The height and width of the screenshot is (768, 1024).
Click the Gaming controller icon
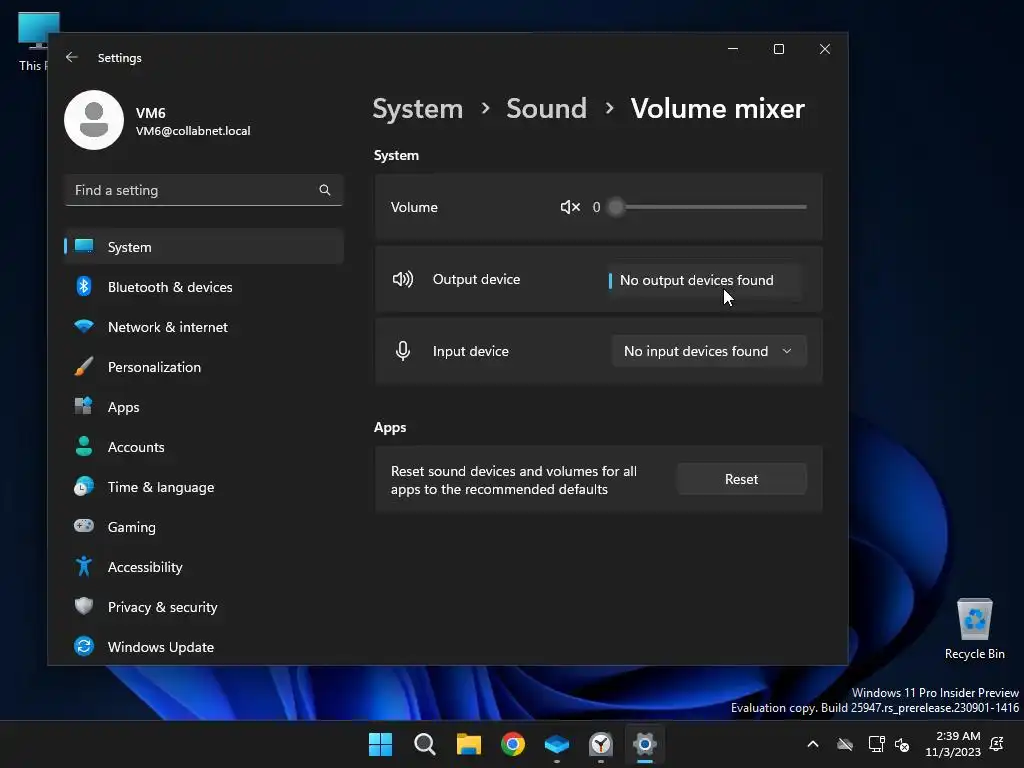84,526
